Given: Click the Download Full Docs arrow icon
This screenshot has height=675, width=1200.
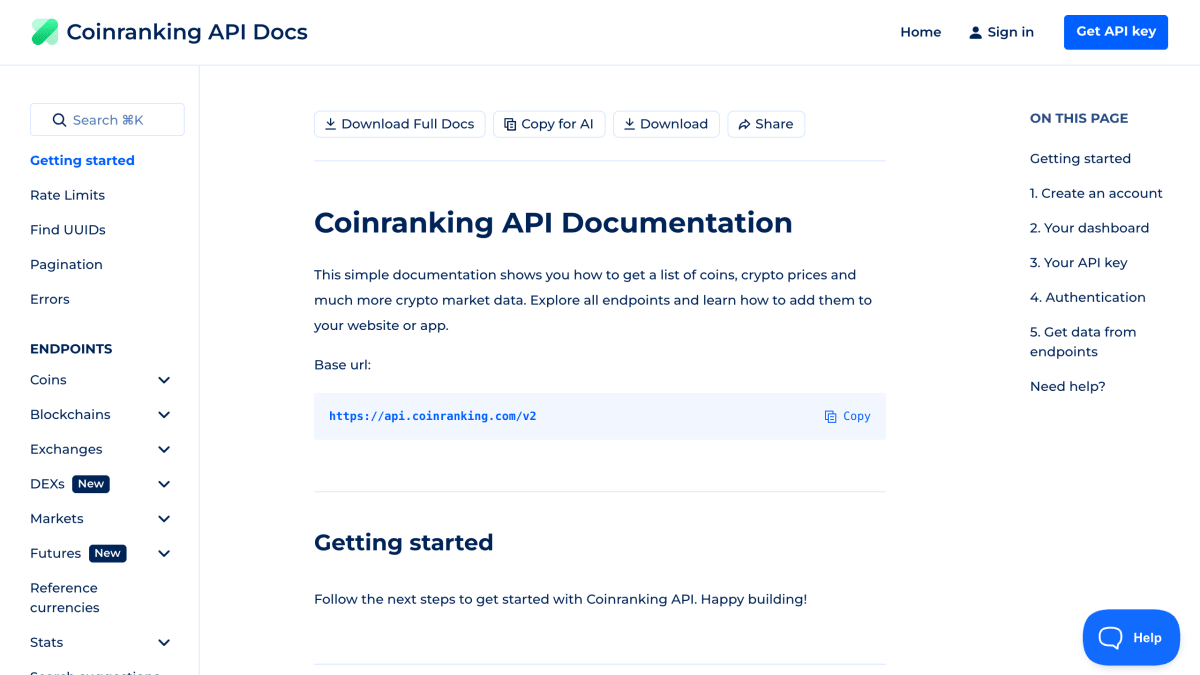Looking at the screenshot, I should (x=330, y=124).
